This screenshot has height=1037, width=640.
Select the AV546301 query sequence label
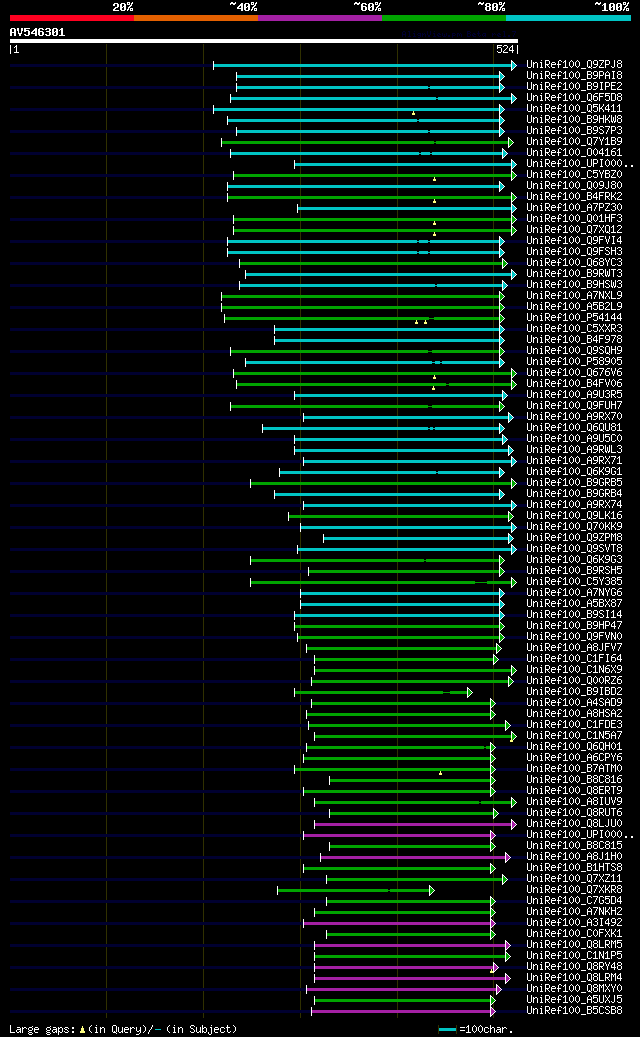pyautogui.click(x=37, y=32)
